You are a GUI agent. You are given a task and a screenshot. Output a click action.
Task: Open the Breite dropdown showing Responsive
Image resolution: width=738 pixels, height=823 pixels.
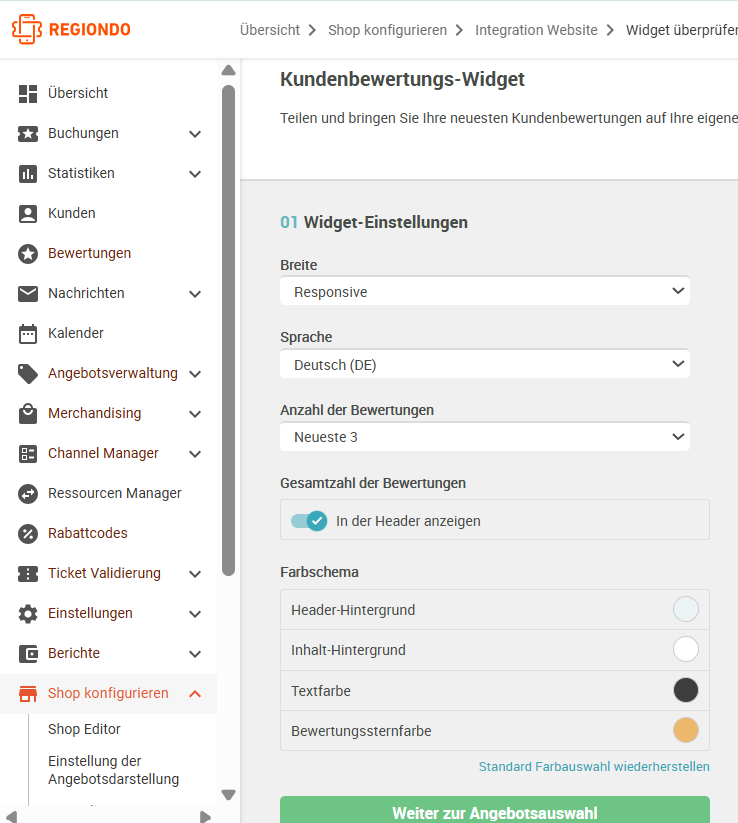coord(484,291)
